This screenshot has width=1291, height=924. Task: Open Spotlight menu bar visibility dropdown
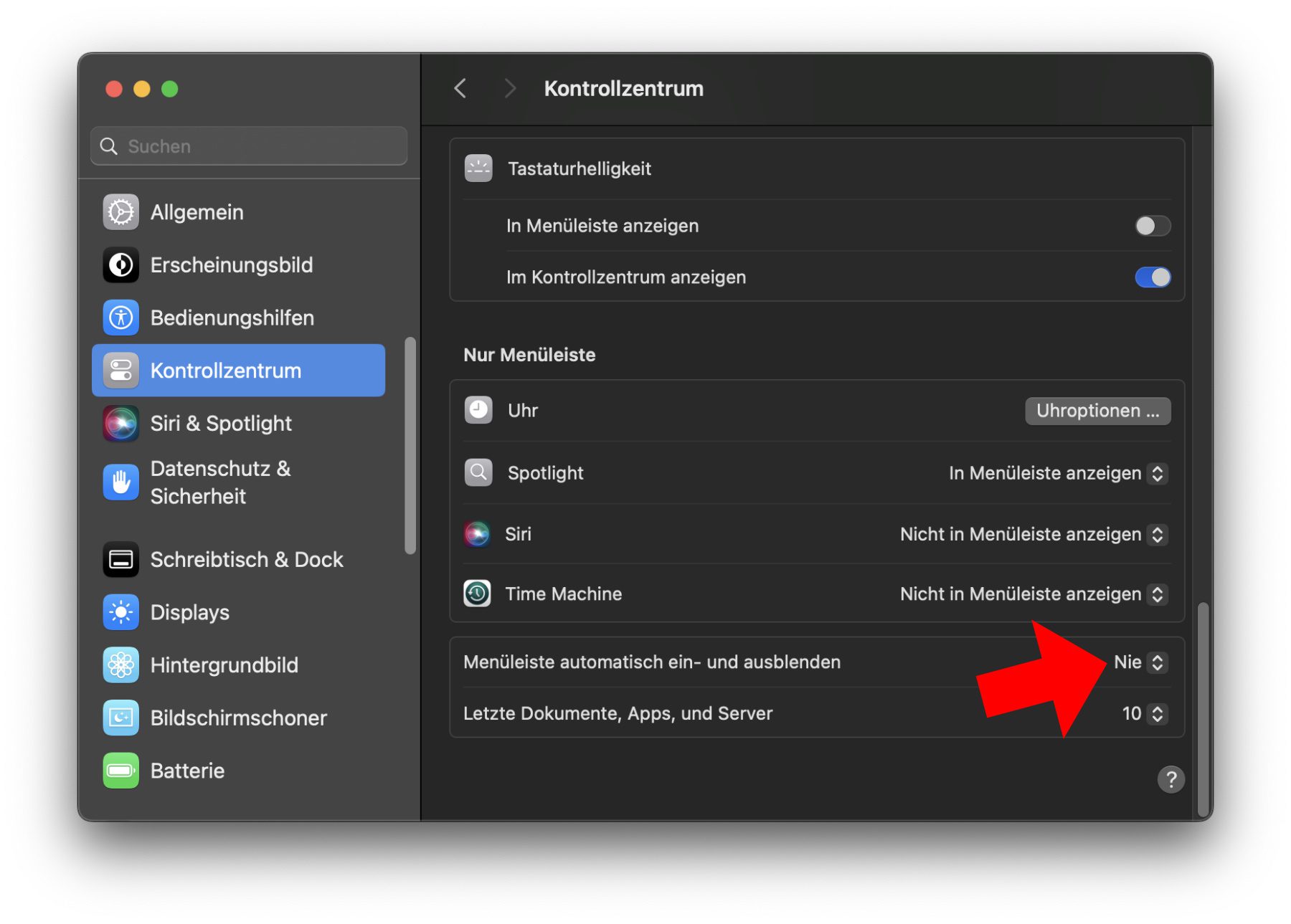point(1058,473)
